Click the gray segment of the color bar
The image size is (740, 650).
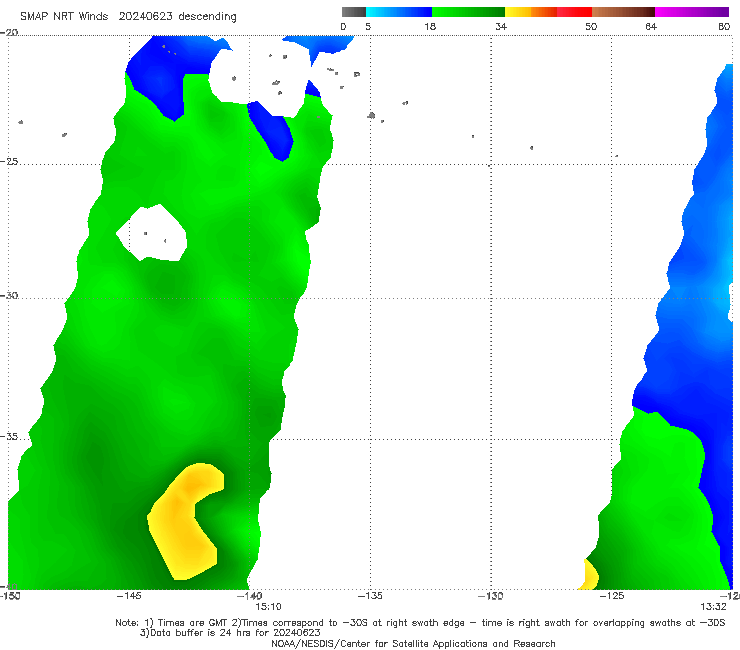[354, 12]
